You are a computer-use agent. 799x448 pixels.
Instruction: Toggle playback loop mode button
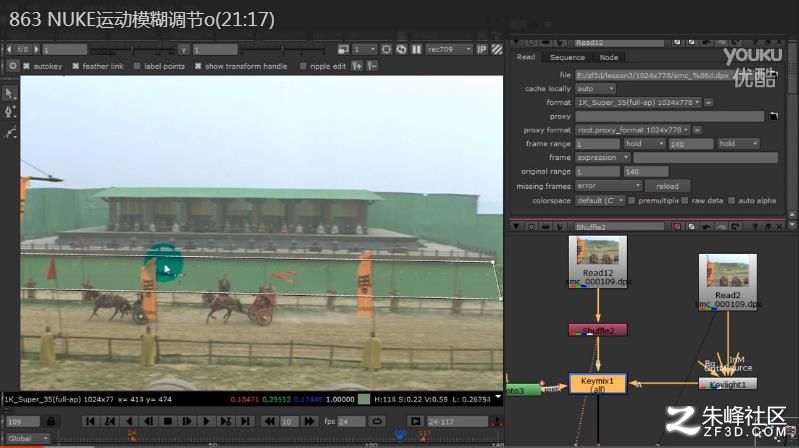(377, 421)
